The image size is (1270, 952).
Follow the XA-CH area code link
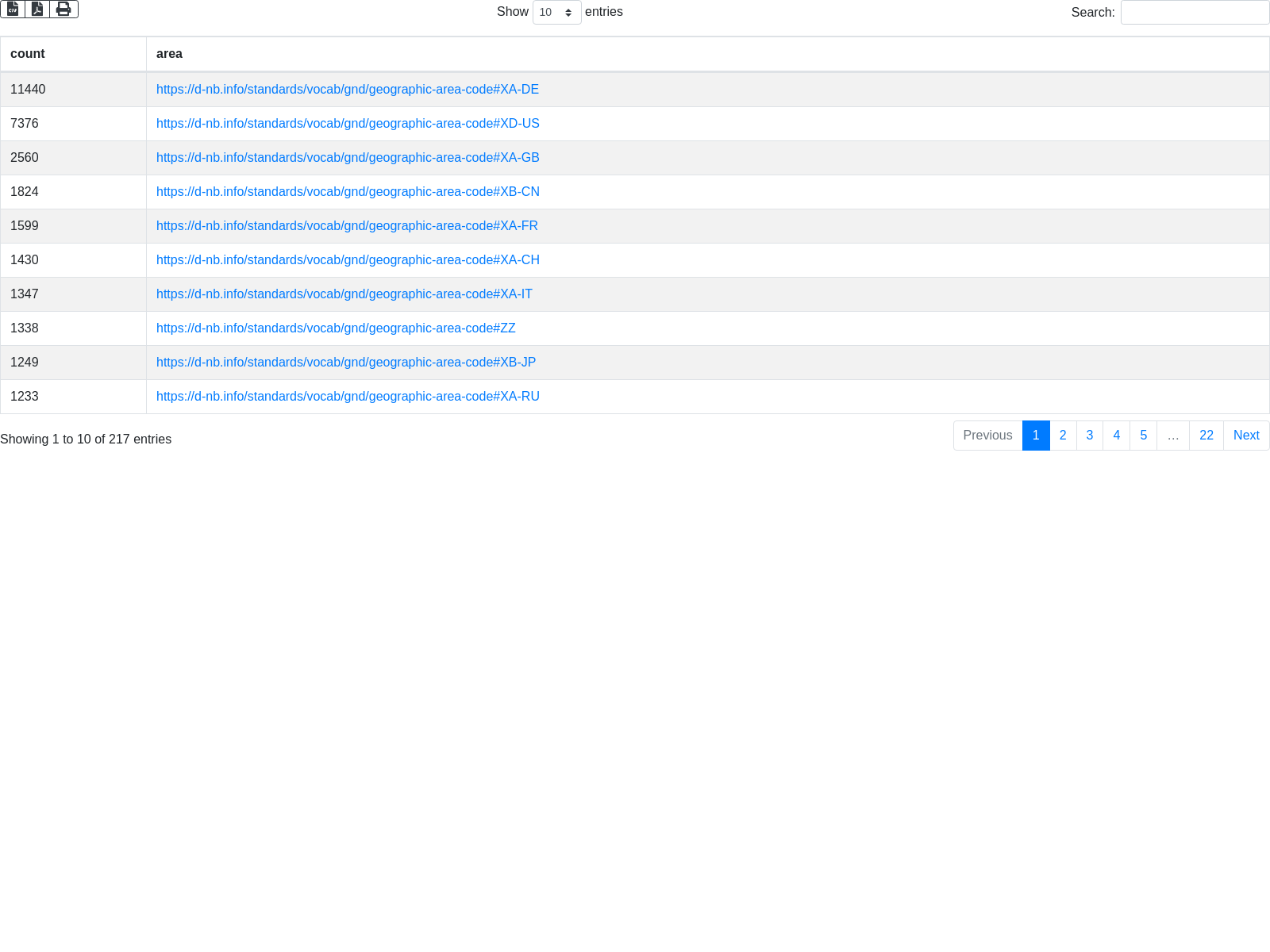348,260
